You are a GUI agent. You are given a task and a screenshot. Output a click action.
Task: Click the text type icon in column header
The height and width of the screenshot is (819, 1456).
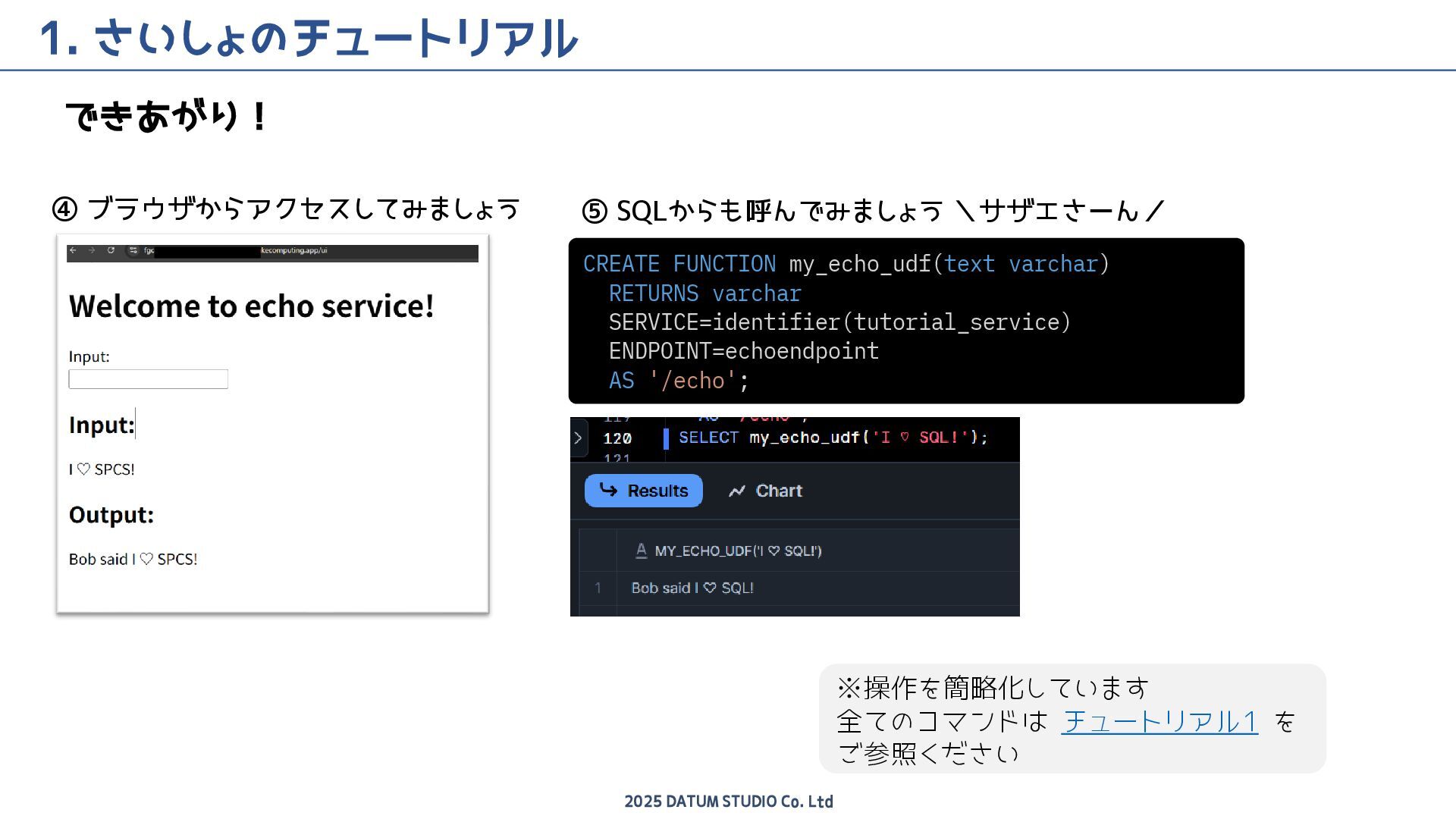[641, 551]
